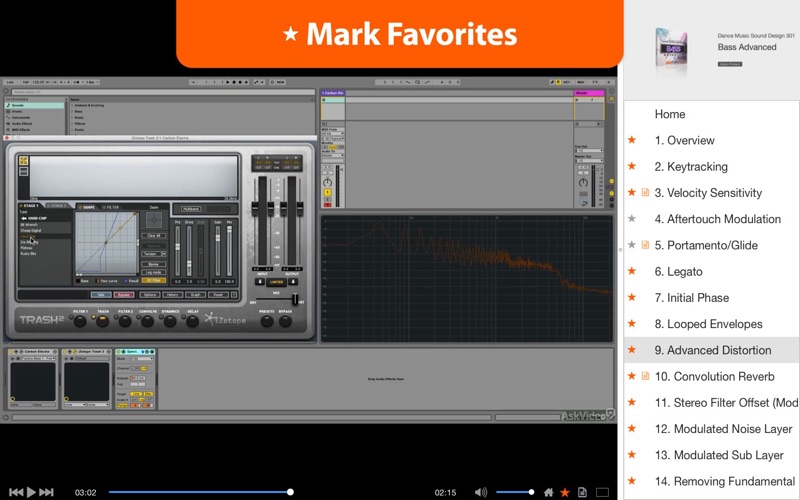Open chapter 1. Overview

tap(685, 140)
